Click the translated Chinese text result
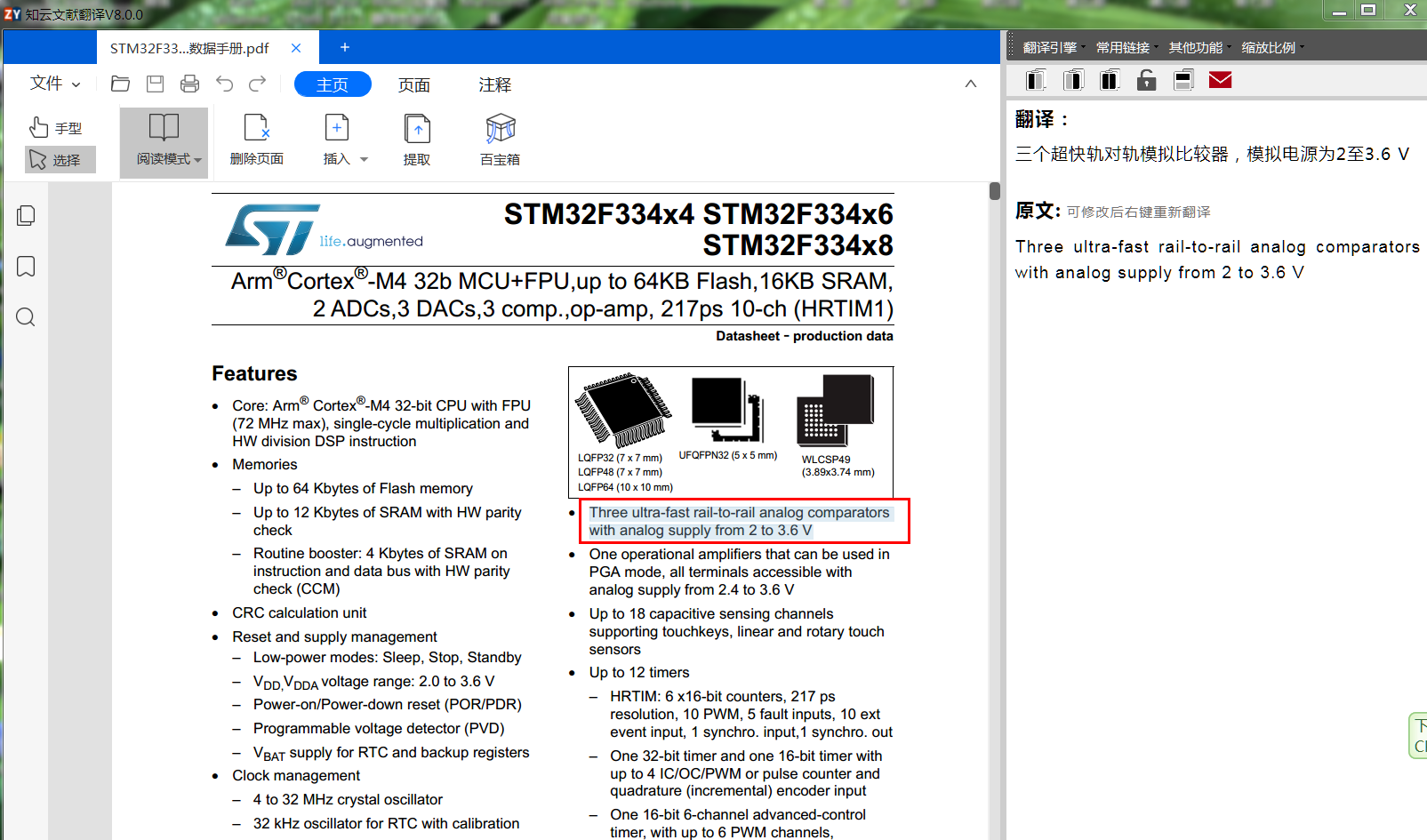1427x840 pixels. coord(1212,154)
